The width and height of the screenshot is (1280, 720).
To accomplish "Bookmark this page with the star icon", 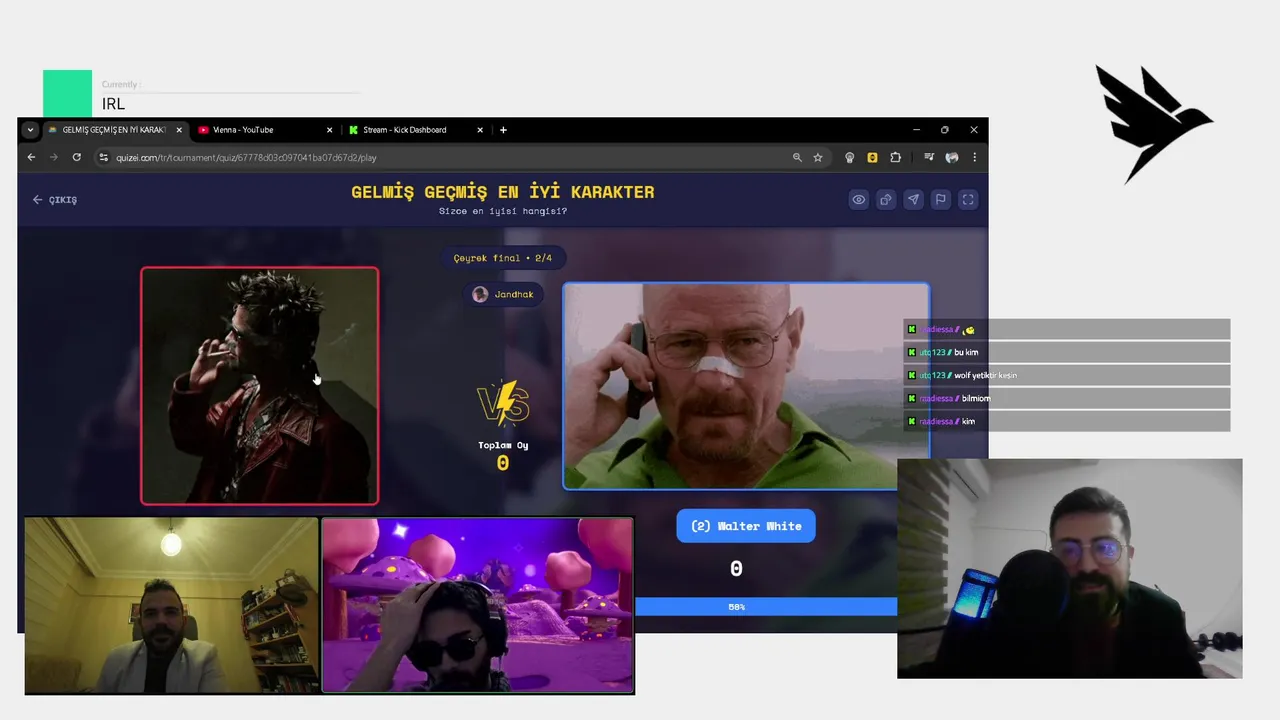I will click(818, 157).
